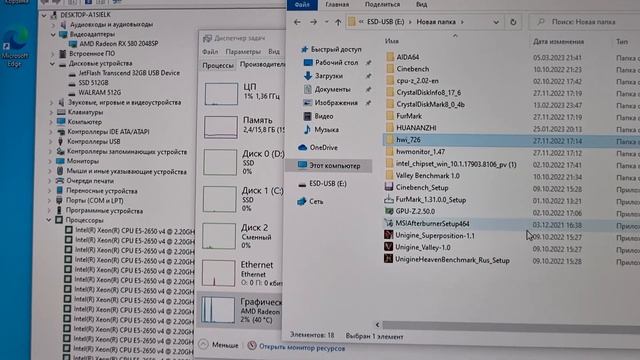Sort files by Дата изменения column
640x360 pixels.
pos(558,42)
